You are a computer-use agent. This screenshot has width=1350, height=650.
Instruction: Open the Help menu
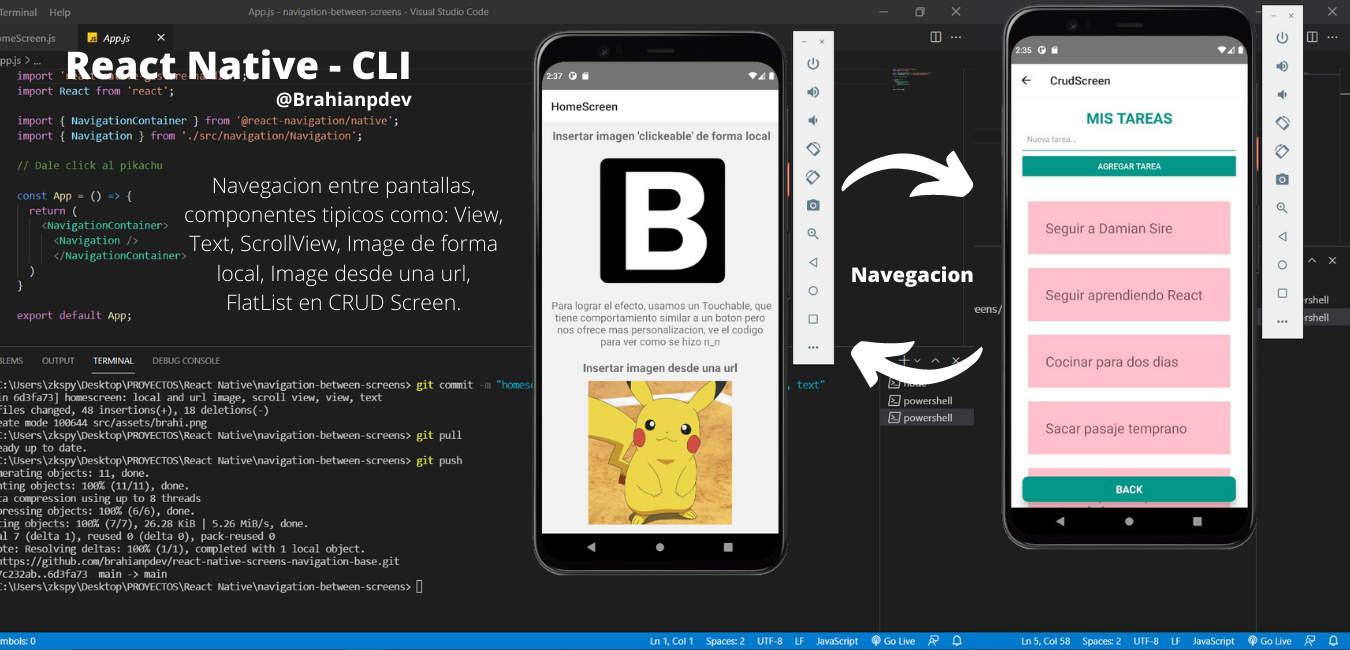tap(60, 12)
